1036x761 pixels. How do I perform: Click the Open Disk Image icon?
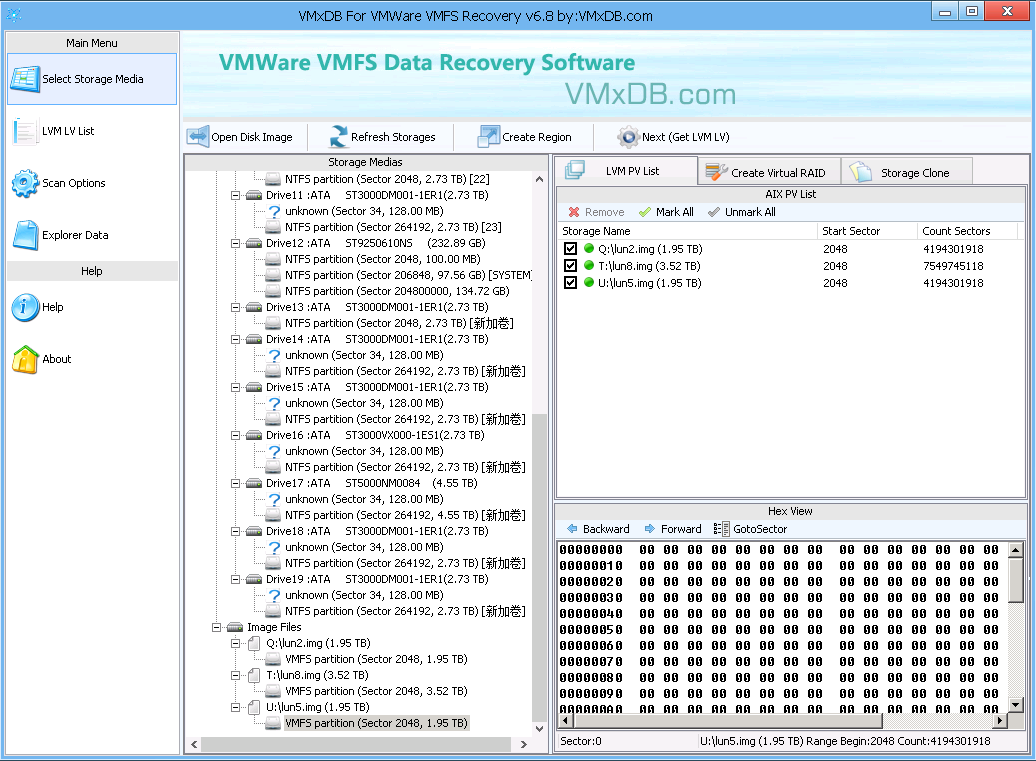[198, 137]
